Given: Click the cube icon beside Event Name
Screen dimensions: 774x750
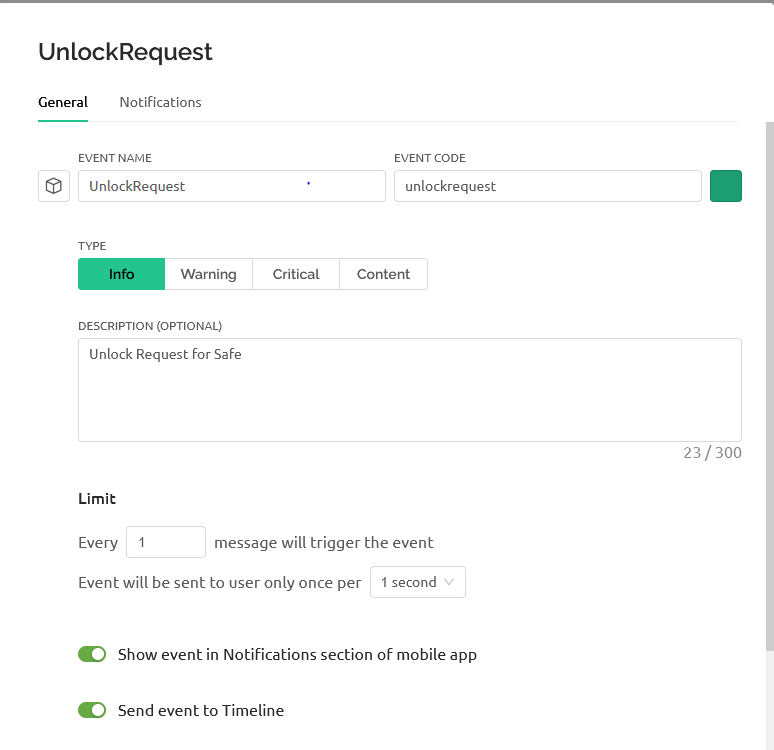Looking at the screenshot, I should (54, 186).
